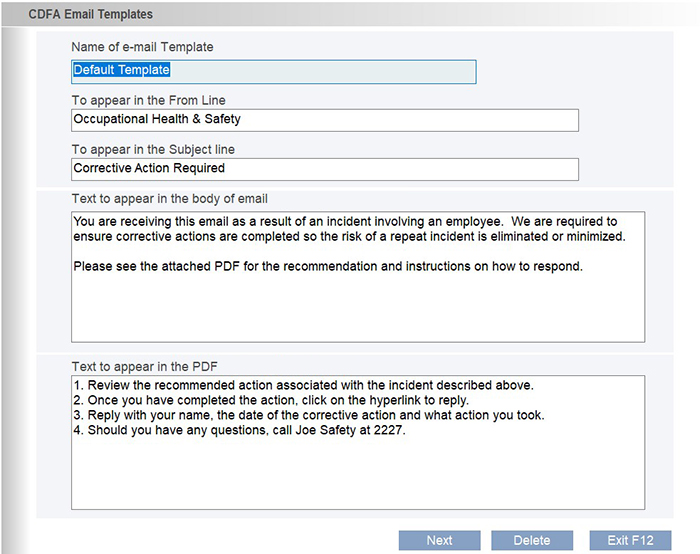The height and width of the screenshot is (554, 700).
Task: Click the Default Template name field
Action: pos(273,71)
